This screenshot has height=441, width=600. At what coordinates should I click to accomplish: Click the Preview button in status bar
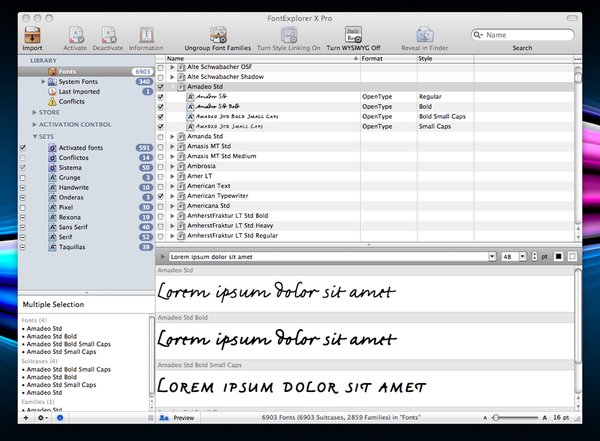[184, 418]
